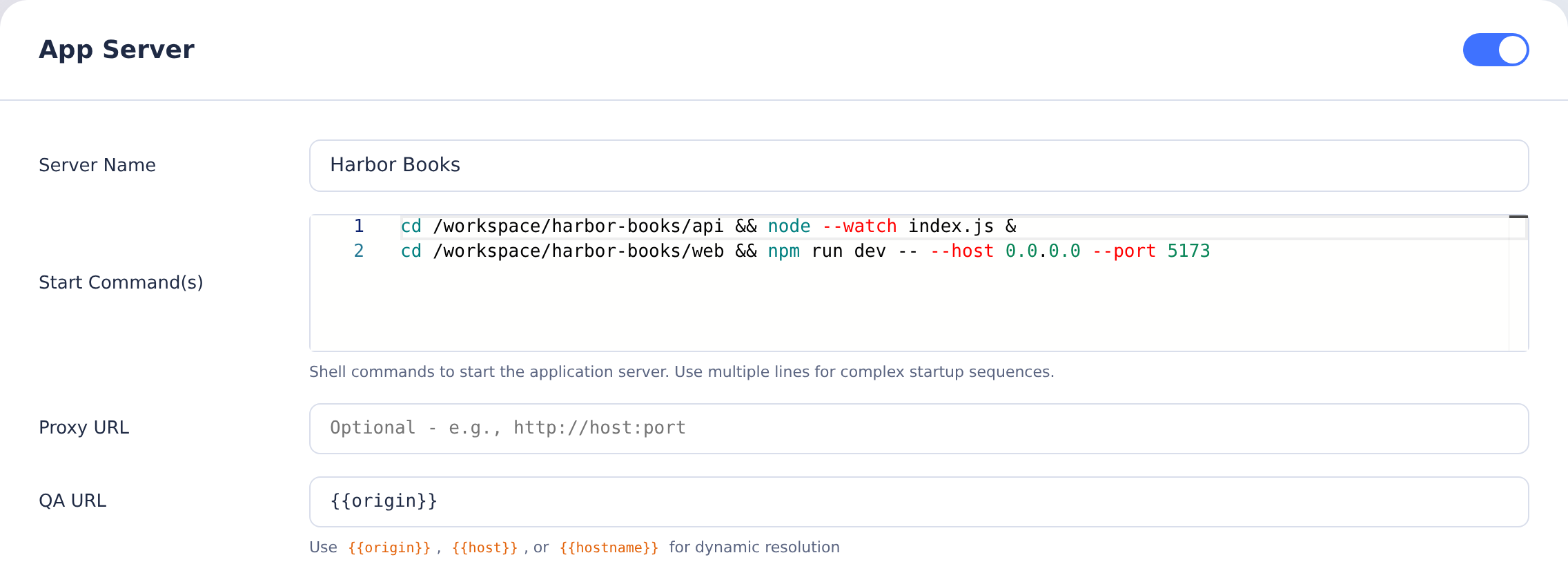
Task: Click the Proxy URL label
Action: [x=84, y=427]
